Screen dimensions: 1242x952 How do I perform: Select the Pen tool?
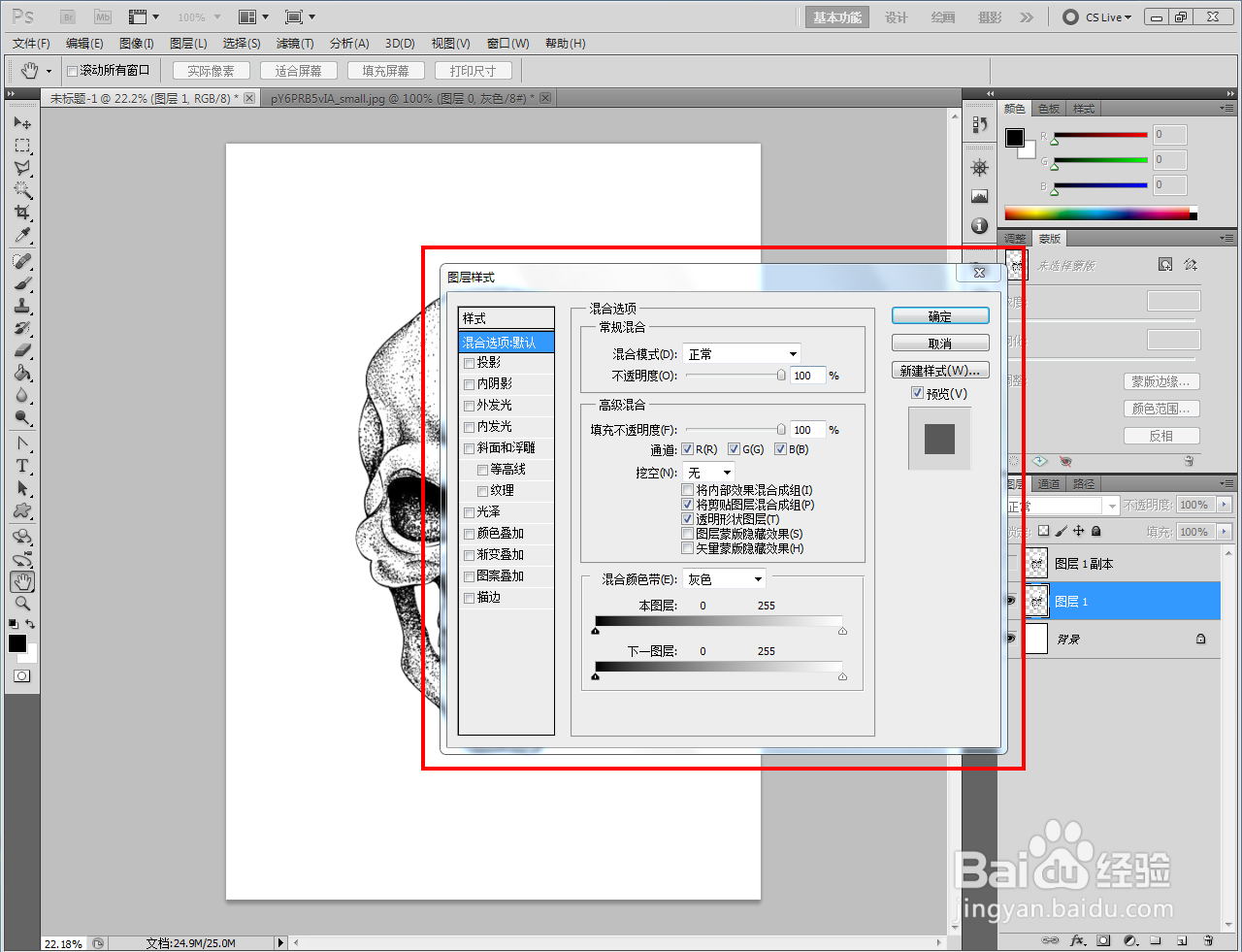22,444
